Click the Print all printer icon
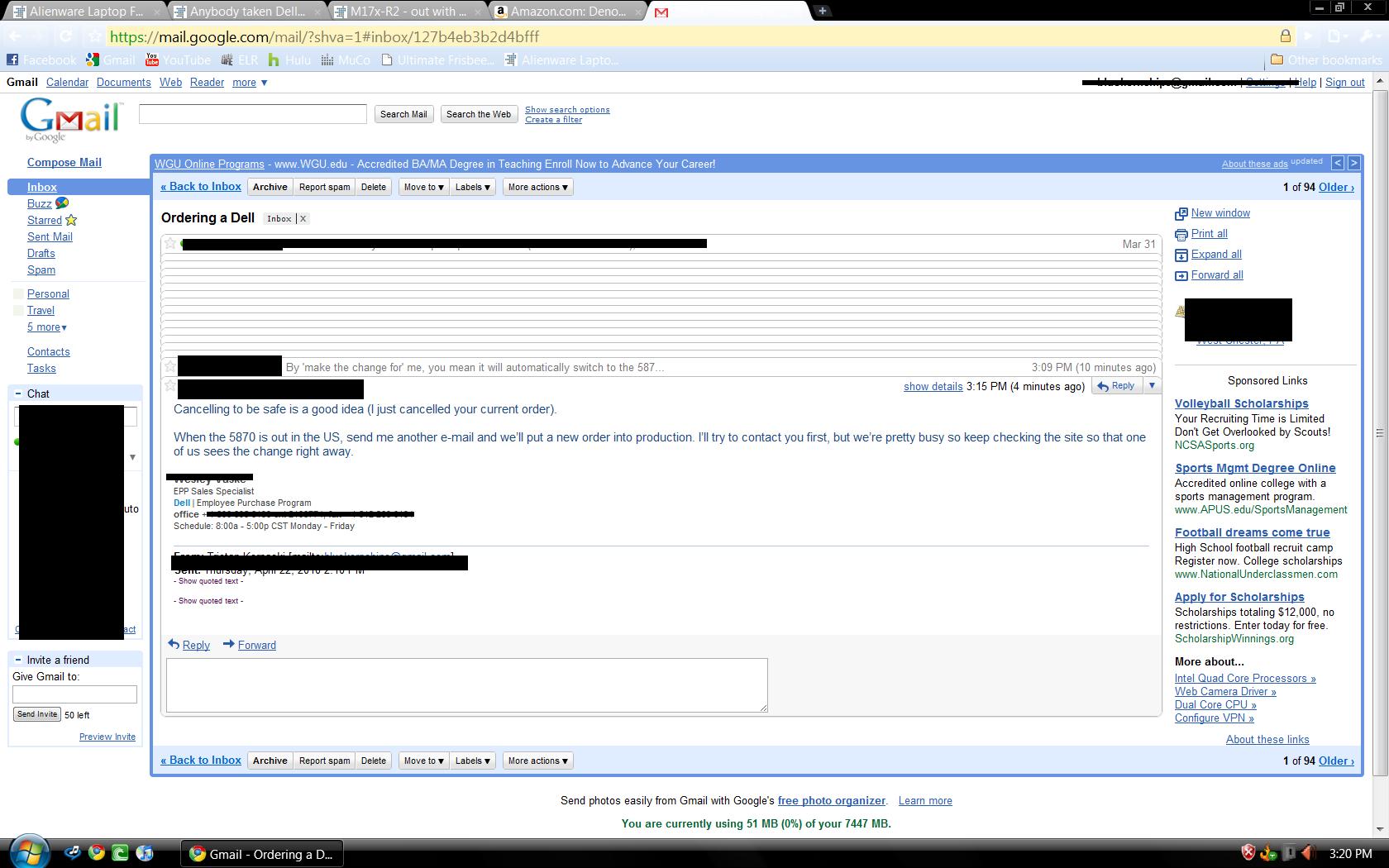The height and width of the screenshot is (868, 1389). (x=1181, y=235)
